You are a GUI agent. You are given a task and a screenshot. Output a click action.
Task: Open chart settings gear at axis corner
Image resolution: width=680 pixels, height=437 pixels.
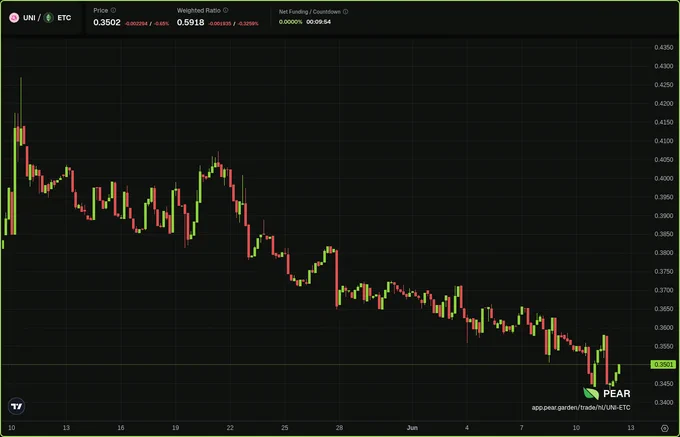pyautogui.click(x=664, y=428)
